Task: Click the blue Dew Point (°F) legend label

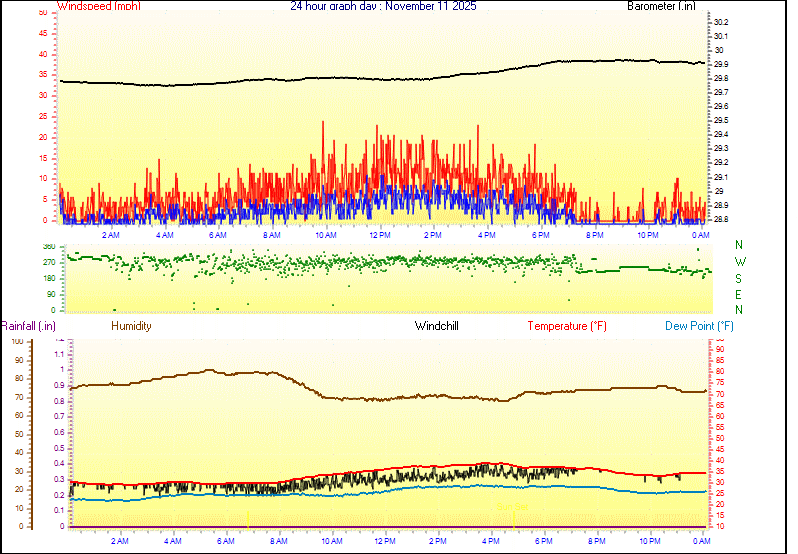Action: click(700, 326)
